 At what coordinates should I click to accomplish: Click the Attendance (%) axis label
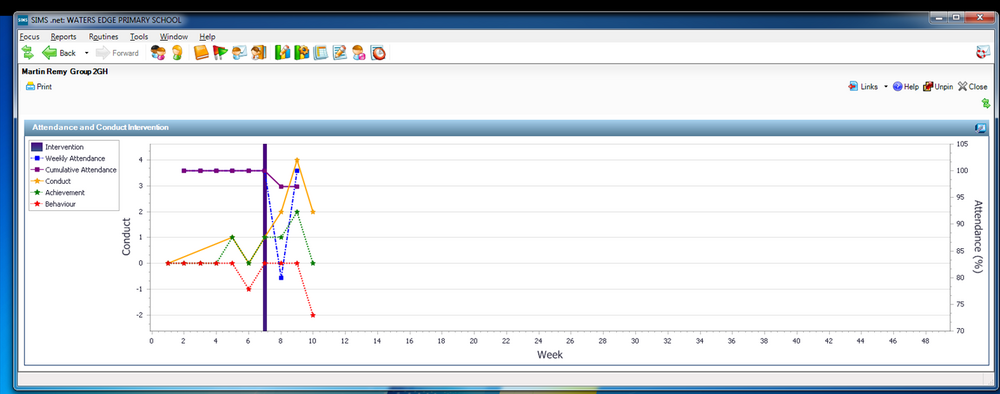coord(979,237)
